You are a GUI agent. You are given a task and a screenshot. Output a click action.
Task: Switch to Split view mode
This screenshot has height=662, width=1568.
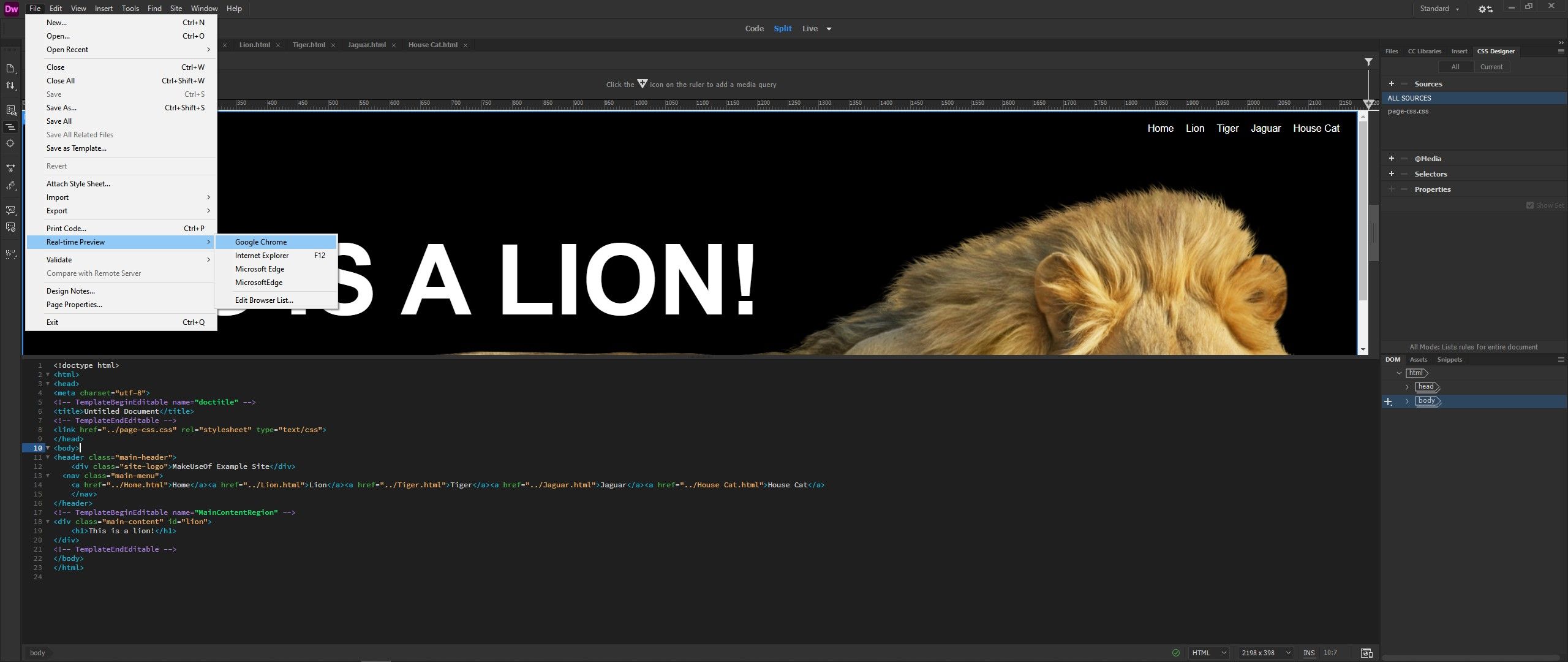point(783,28)
